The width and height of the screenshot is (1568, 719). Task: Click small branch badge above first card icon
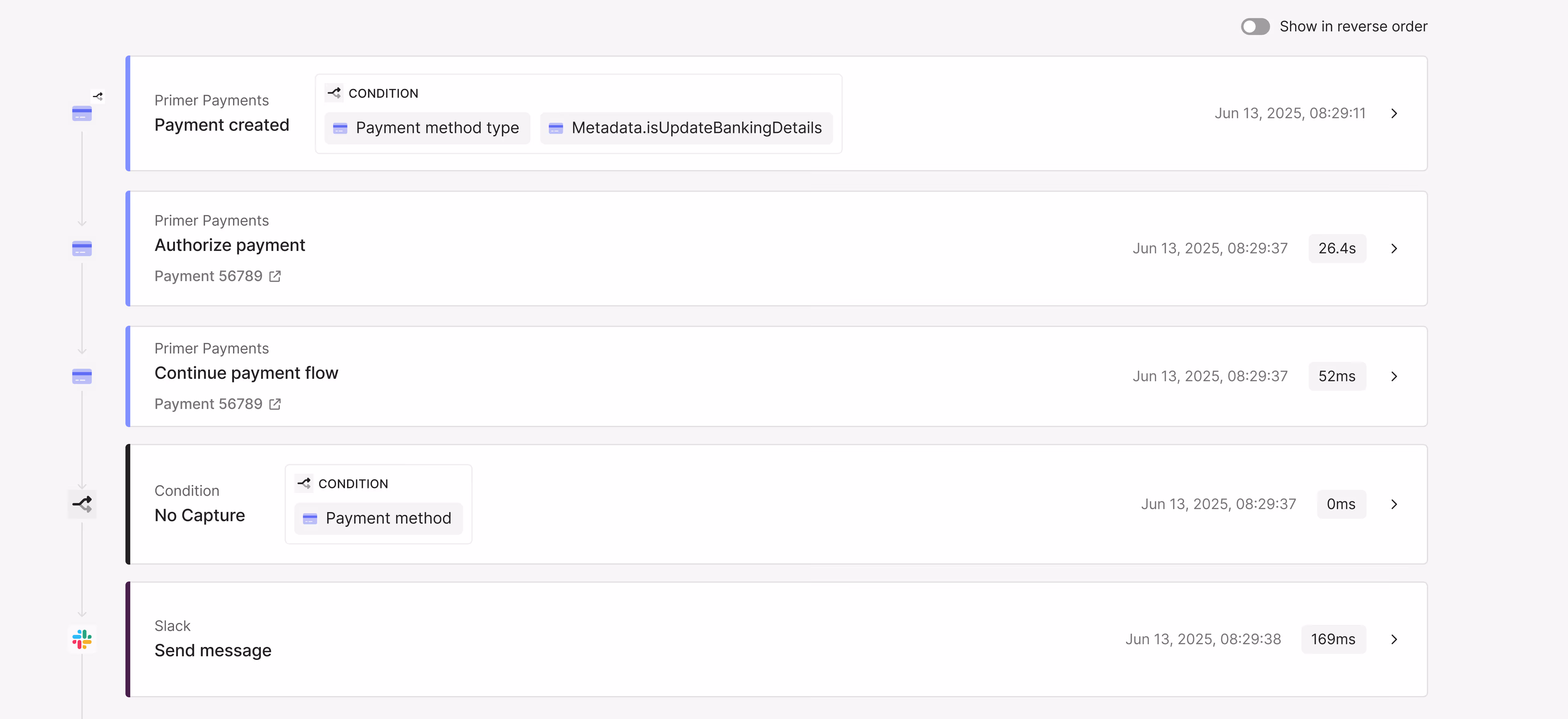tap(98, 96)
